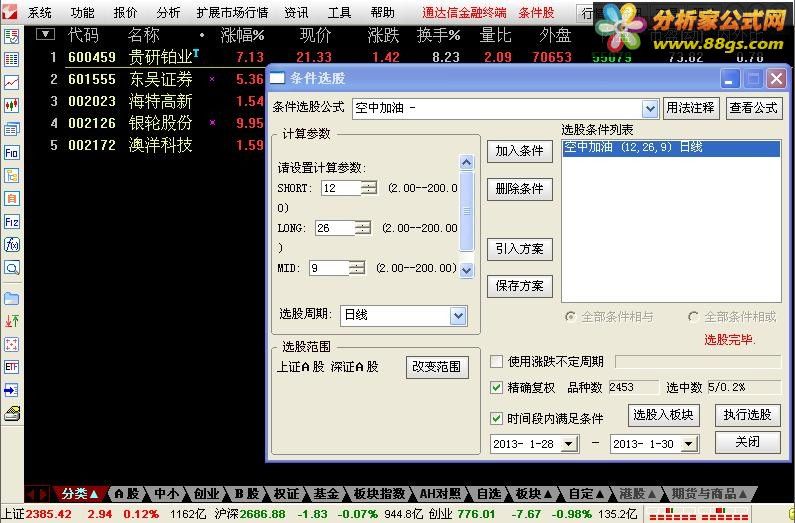Click the topmost checklist icon in sidebar
Image resolution: width=795 pixels, height=523 pixels.
tap(12, 36)
